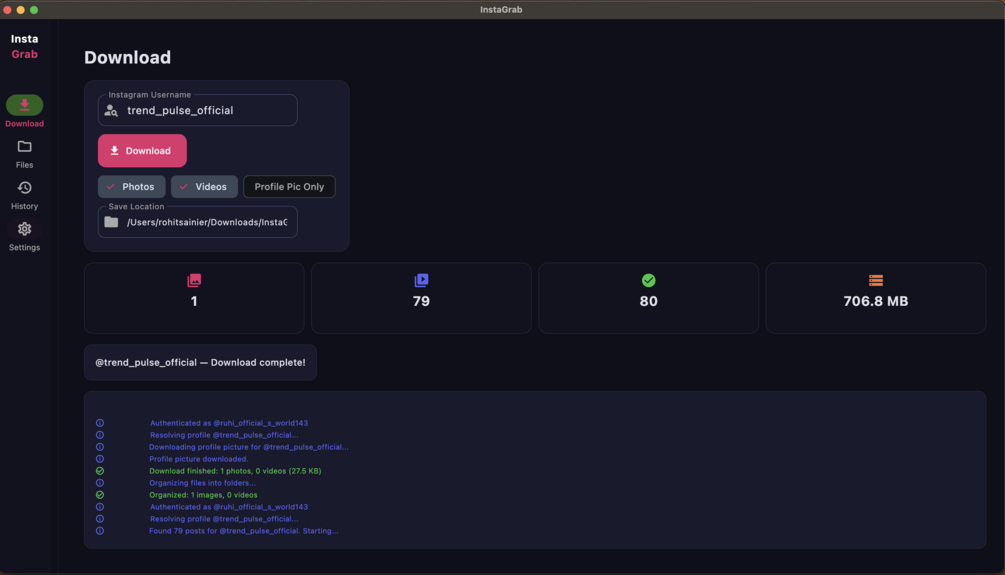Open the History clock icon
The height and width of the screenshot is (575, 1005).
[24, 188]
